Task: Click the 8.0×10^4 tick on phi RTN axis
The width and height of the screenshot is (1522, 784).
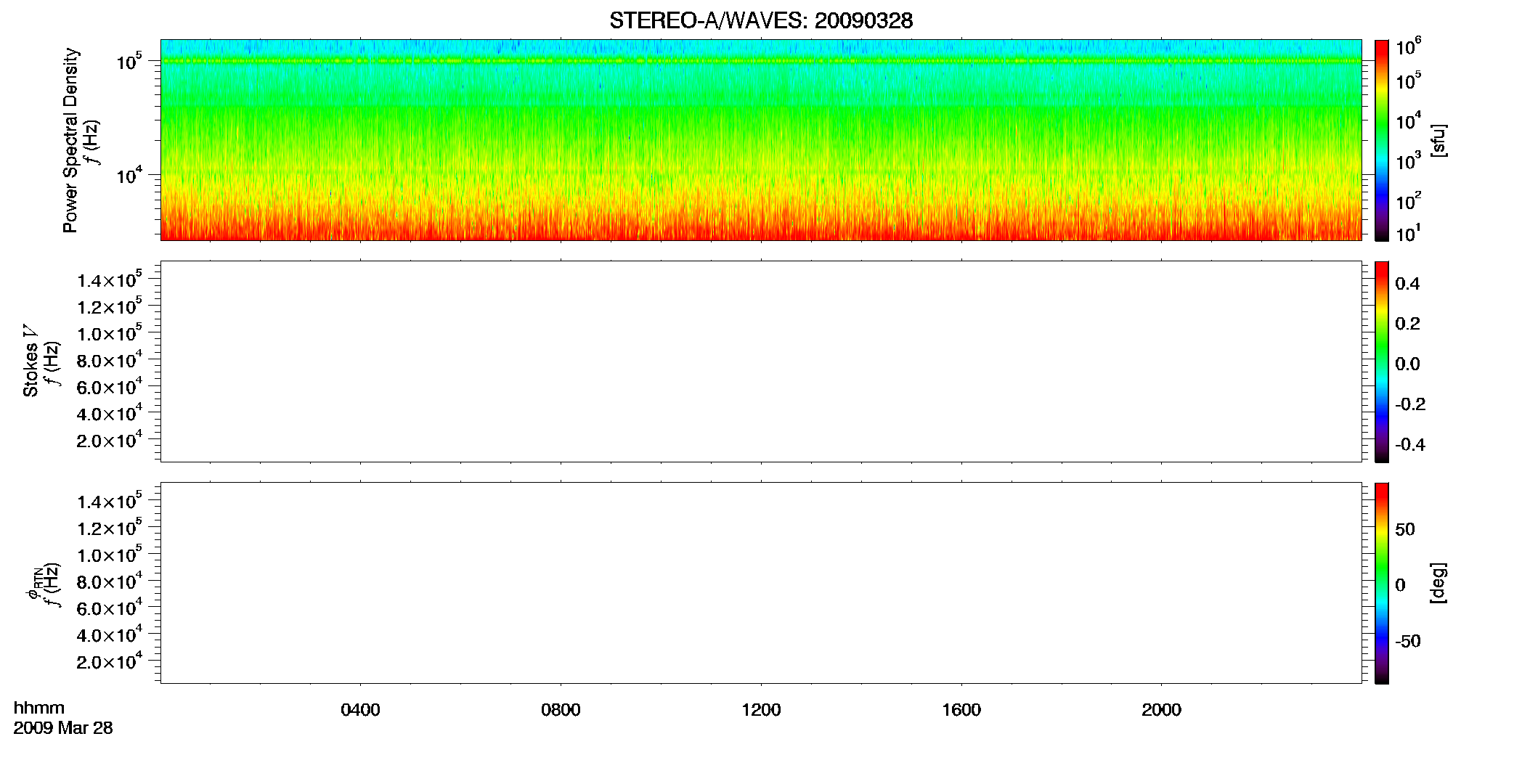Action: click(x=110, y=581)
